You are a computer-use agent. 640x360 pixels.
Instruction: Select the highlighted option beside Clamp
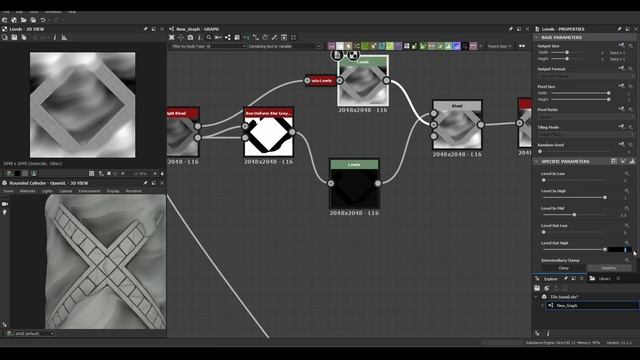[x=609, y=268]
